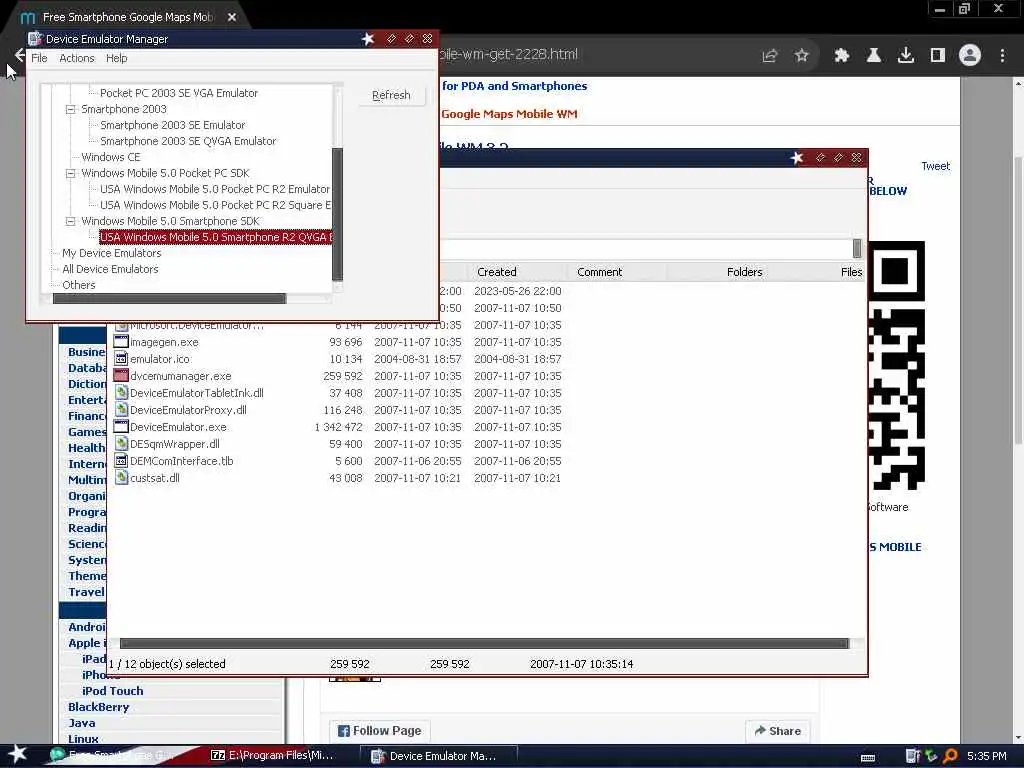
Task: Open Java category link
Action: [x=82, y=723]
